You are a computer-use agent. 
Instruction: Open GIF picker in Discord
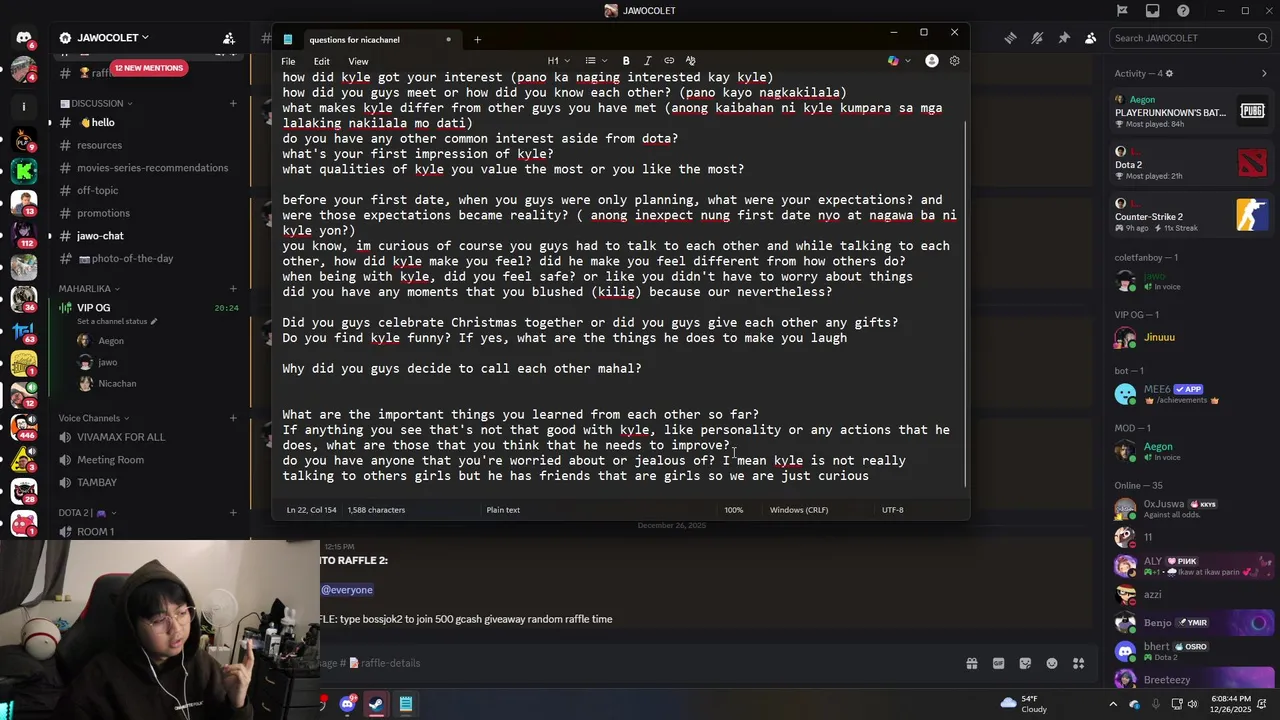point(998,663)
